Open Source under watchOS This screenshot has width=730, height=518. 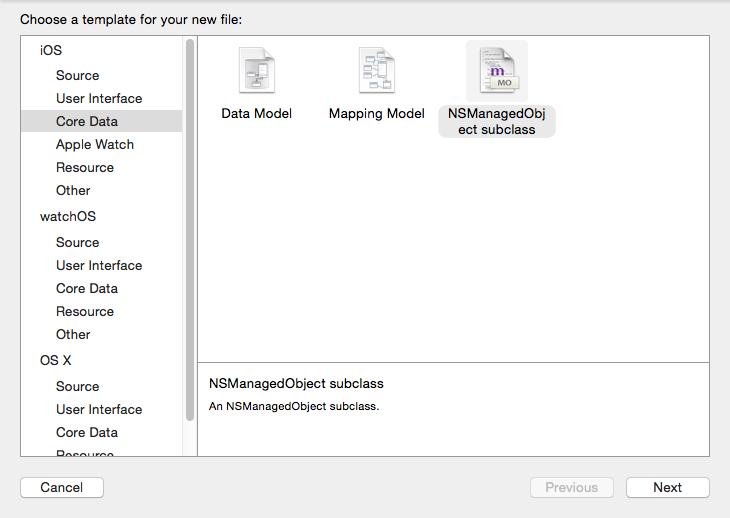78,242
